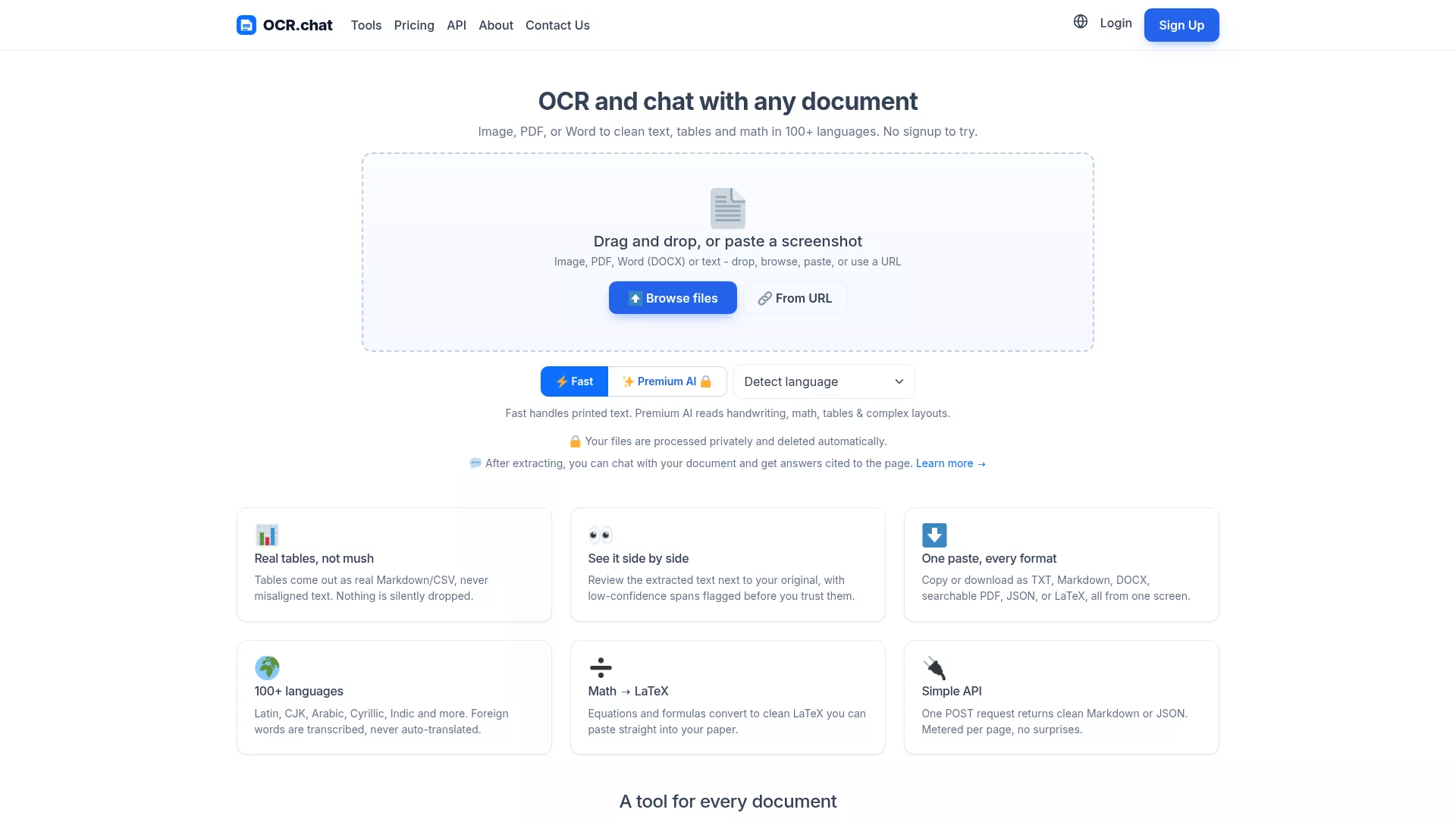Image resolution: width=1456 pixels, height=819 pixels.
Task: Click the OCR.chat brand name
Action: 298,25
